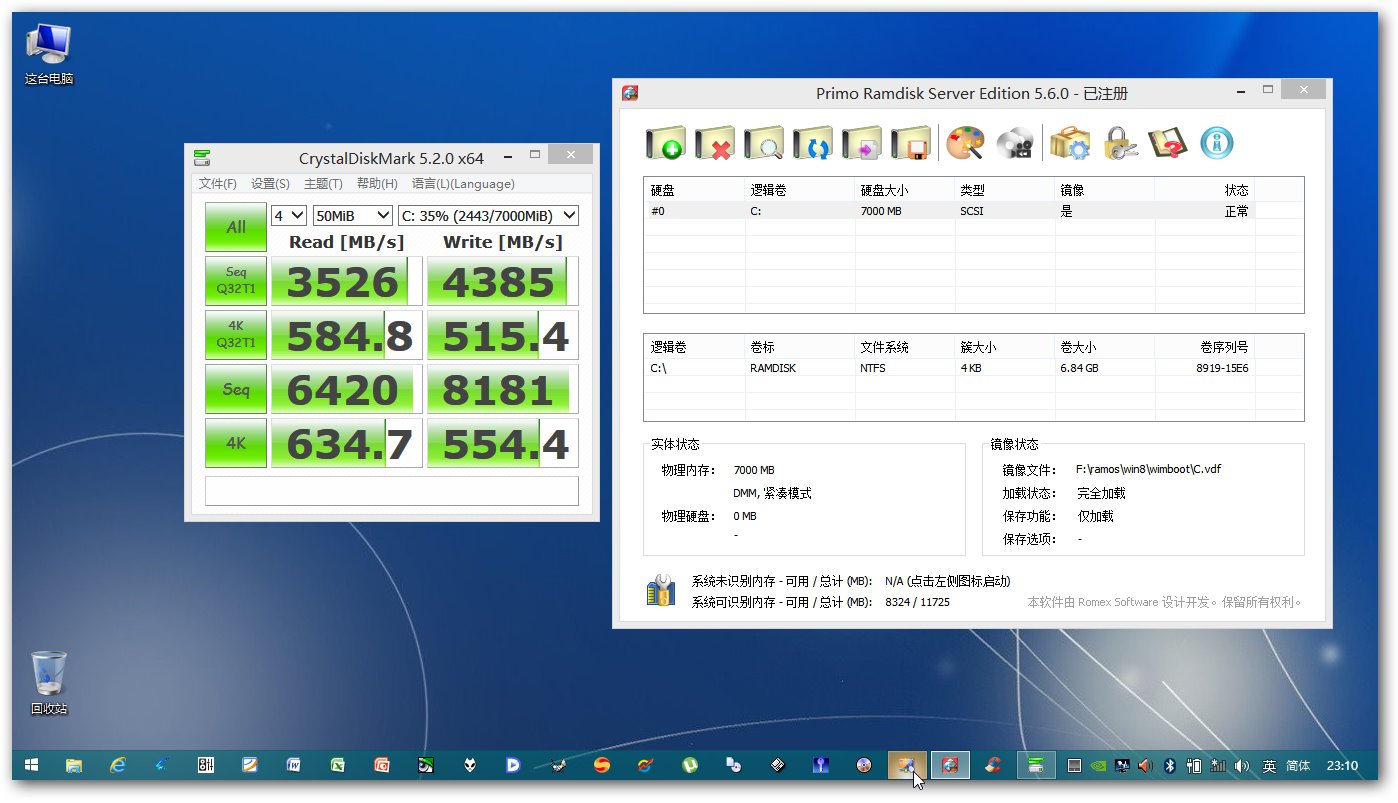Click the padlock and keys license icon

1118,143
